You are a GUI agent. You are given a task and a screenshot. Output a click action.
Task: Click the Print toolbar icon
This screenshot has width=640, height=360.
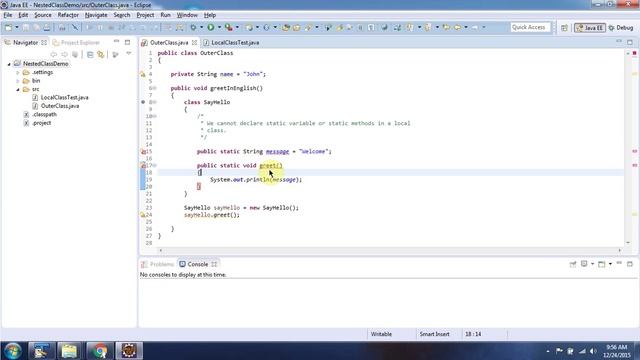(47, 27)
